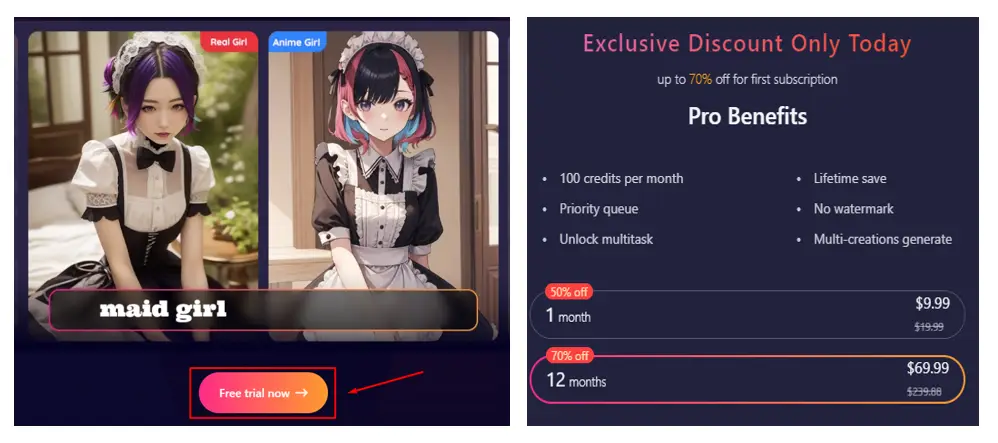Click the arrow icon in Free trial button

(302, 393)
